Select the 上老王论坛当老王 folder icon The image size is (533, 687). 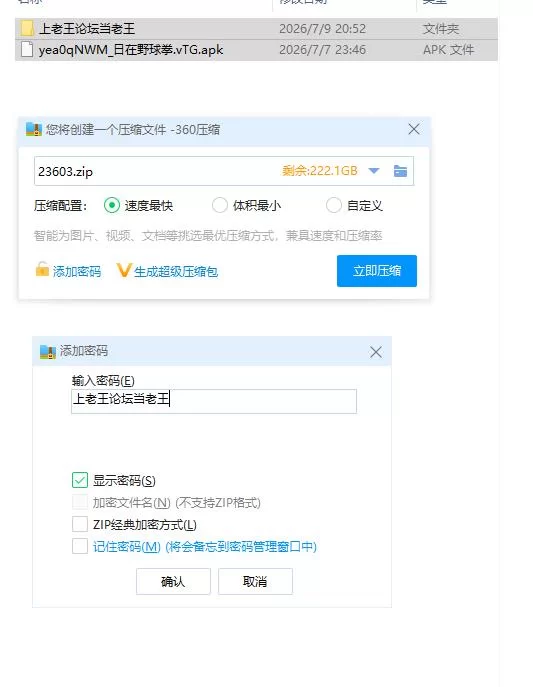[27, 28]
